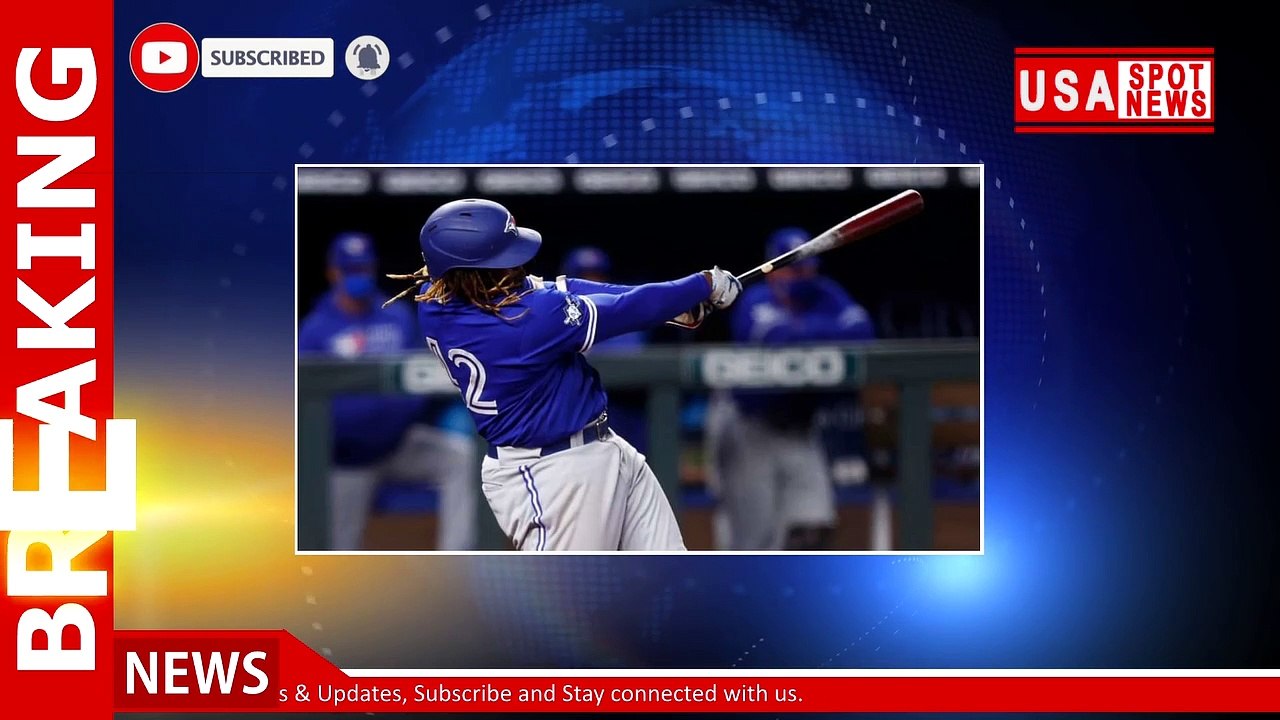Click the vertical BREAKING banner text
Image resolution: width=1280 pixels, height=720 pixels.
[x=56, y=360]
